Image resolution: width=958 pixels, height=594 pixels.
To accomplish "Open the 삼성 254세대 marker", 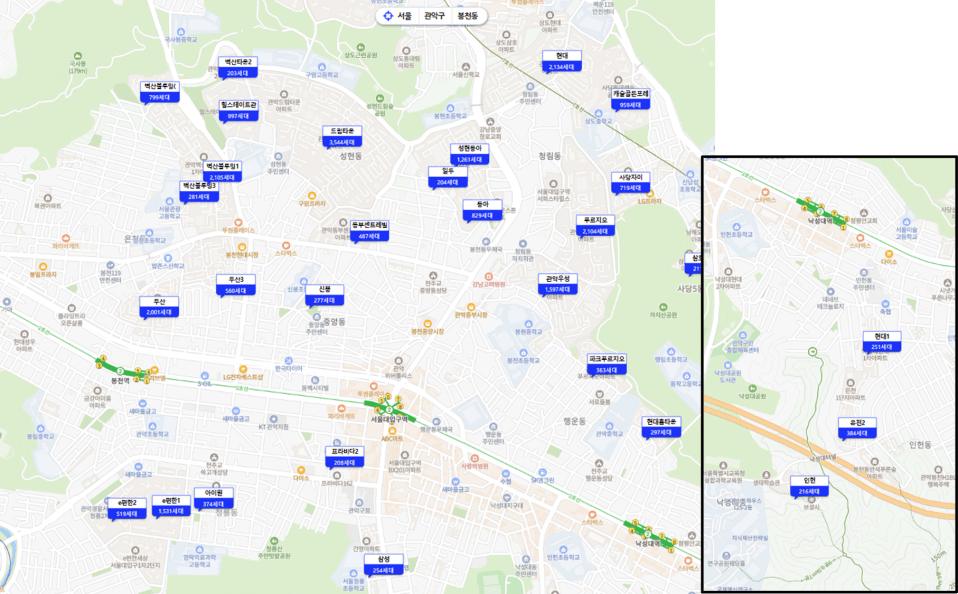I will pyautogui.click(x=384, y=565).
